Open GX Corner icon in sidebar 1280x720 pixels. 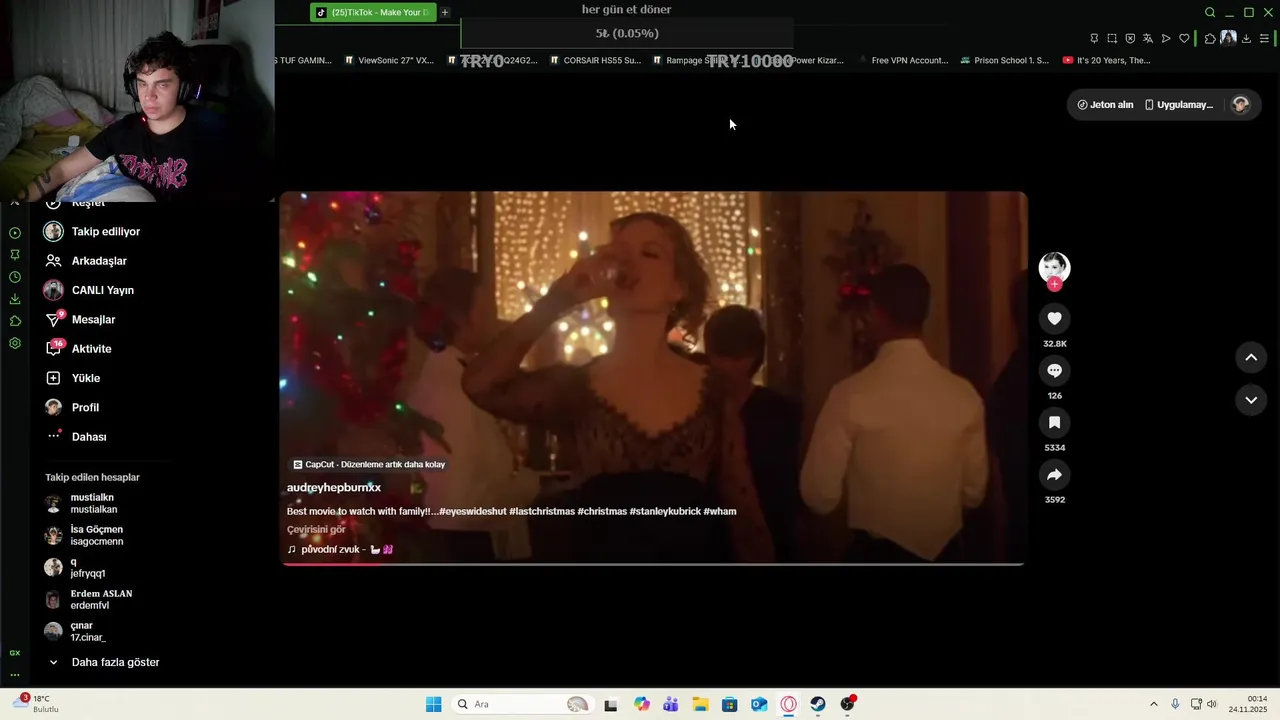click(x=15, y=653)
